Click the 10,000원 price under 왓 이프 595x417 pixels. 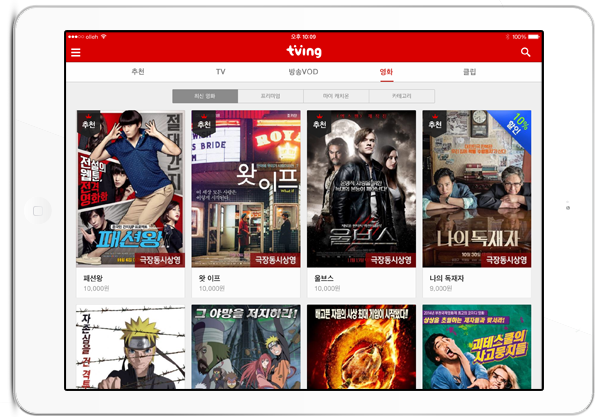click(211, 288)
